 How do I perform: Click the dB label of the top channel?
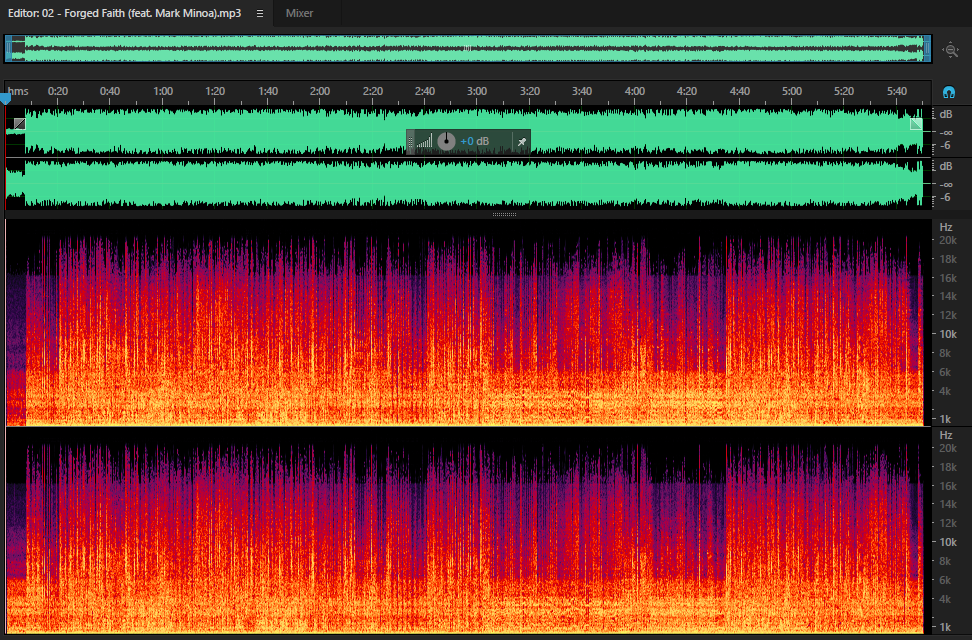945,114
